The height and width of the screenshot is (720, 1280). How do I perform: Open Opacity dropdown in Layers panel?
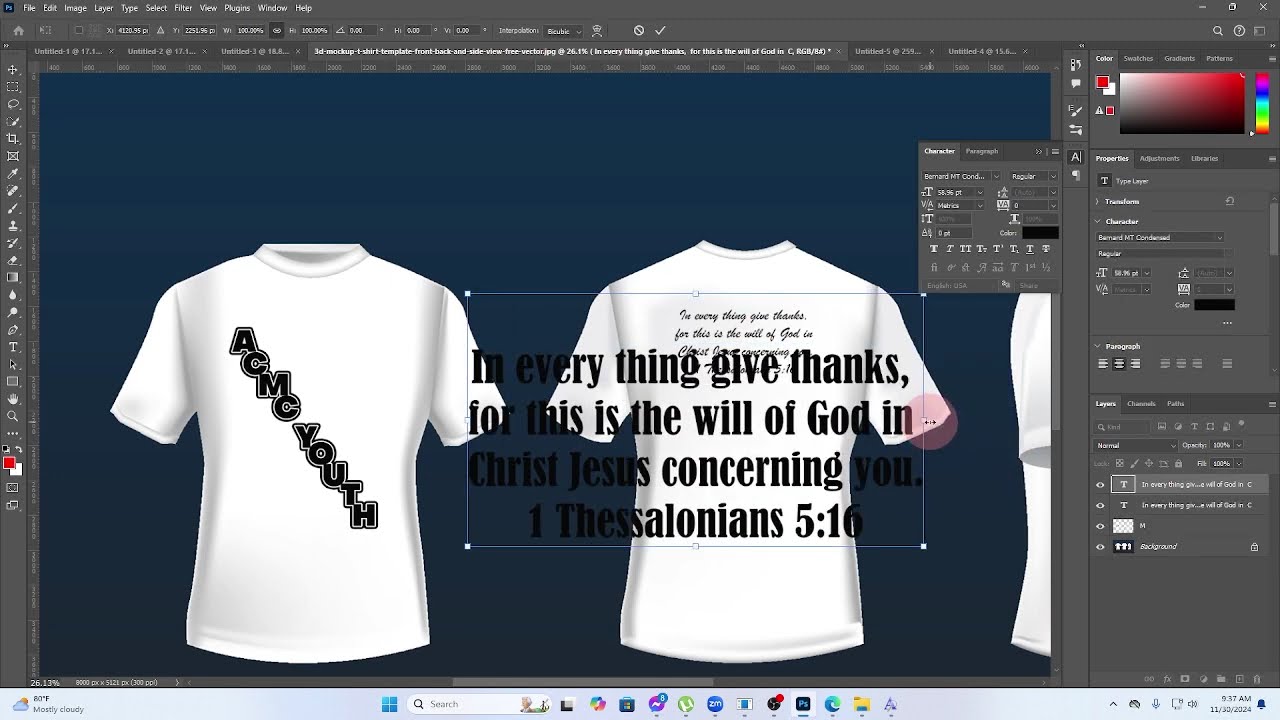(x=1238, y=445)
